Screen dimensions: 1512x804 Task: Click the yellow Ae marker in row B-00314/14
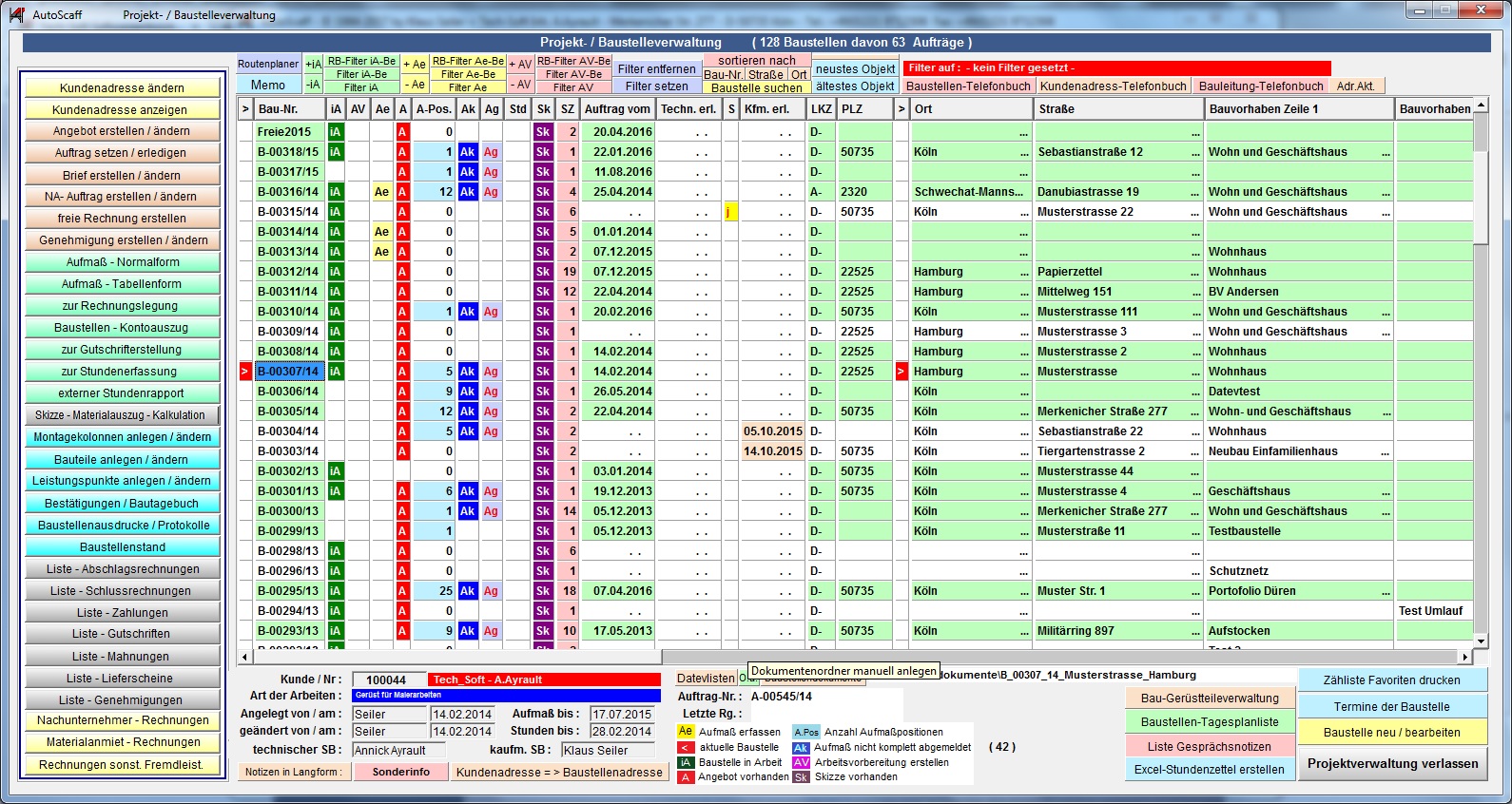pos(381,232)
